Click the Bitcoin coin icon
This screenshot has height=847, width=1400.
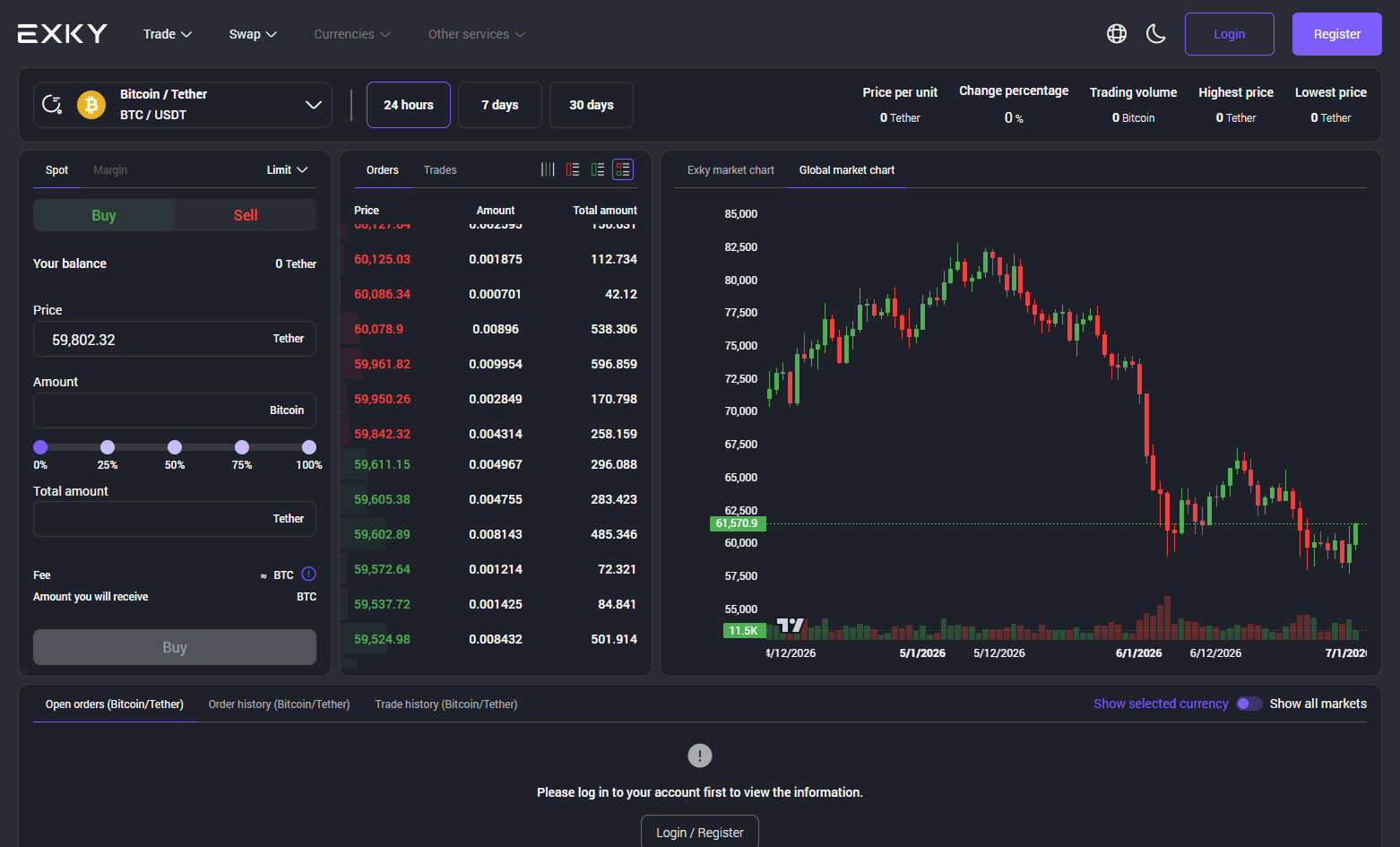pyautogui.click(x=91, y=105)
